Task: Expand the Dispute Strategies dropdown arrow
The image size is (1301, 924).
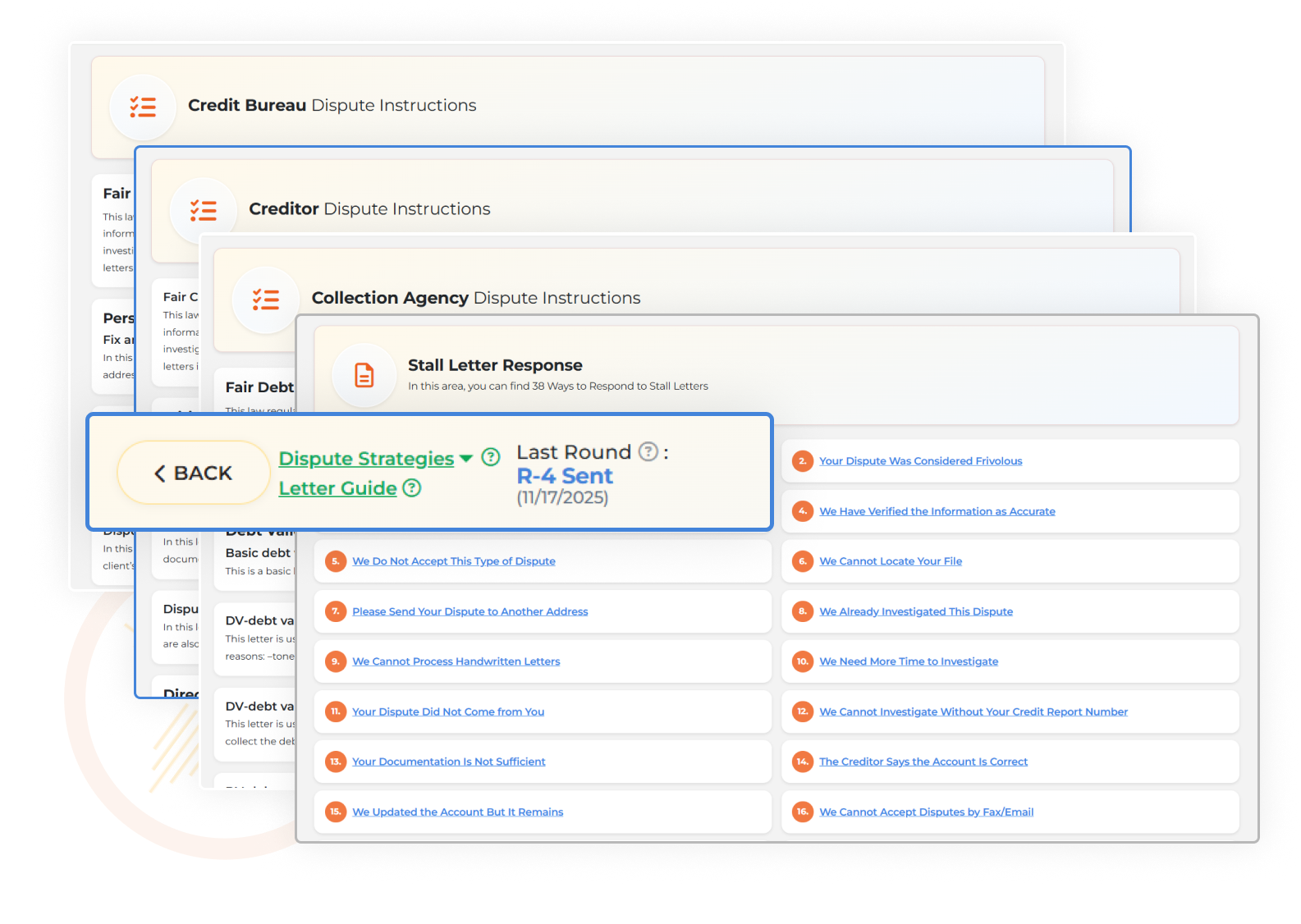Action: coord(466,459)
